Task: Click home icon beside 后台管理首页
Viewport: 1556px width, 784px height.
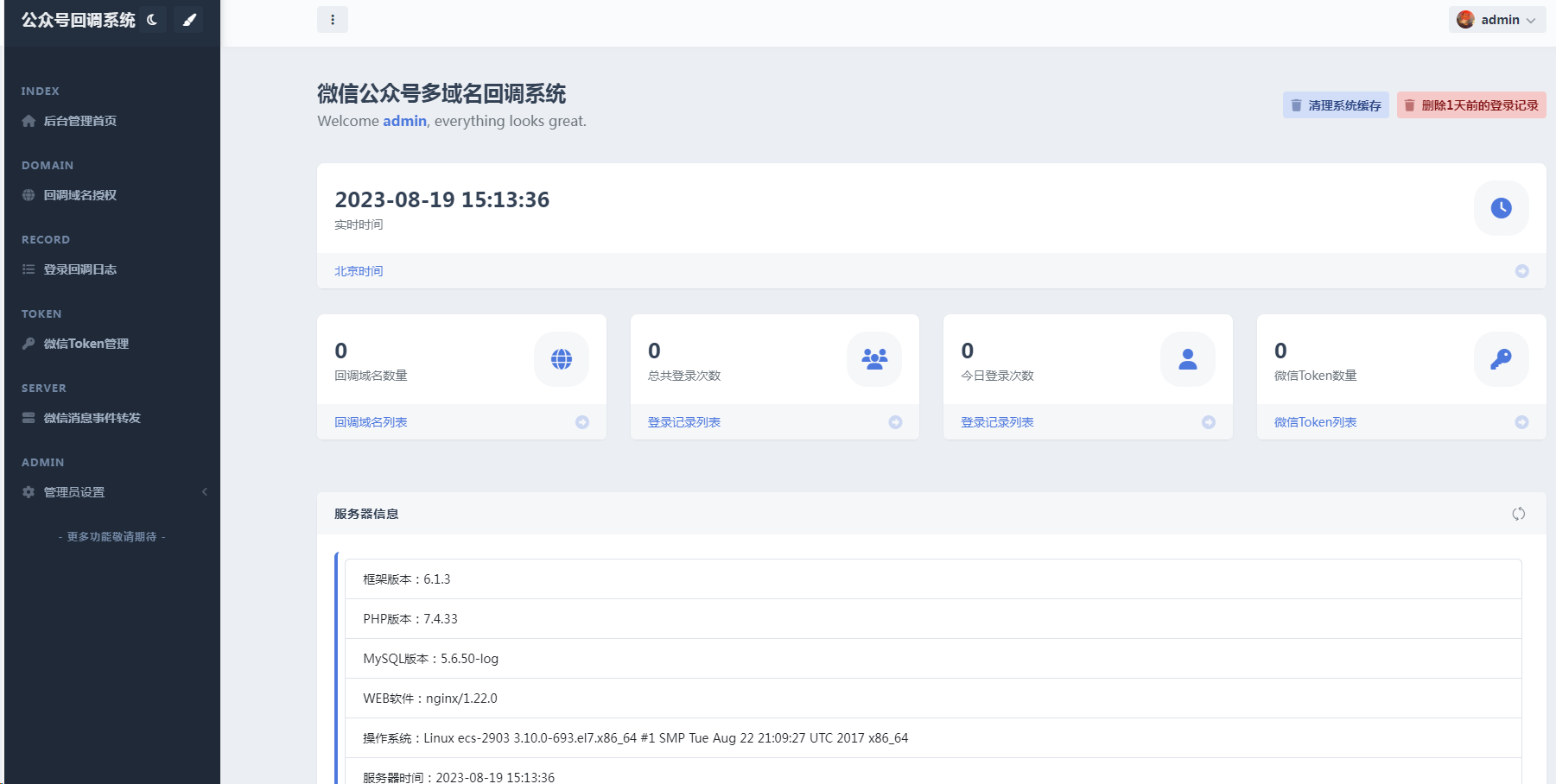Action: coord(29,121)
